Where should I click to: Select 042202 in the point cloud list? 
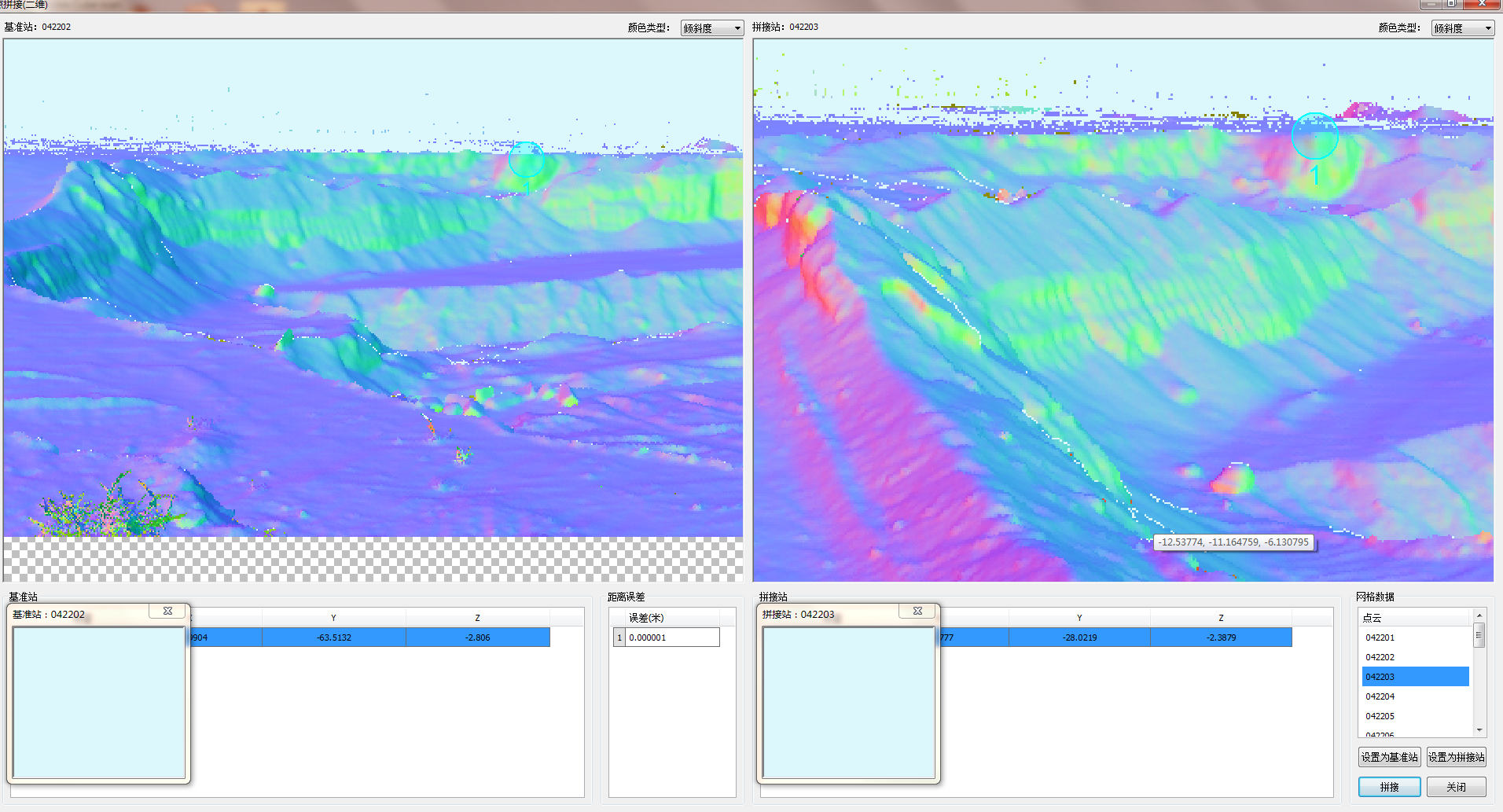1380,657
